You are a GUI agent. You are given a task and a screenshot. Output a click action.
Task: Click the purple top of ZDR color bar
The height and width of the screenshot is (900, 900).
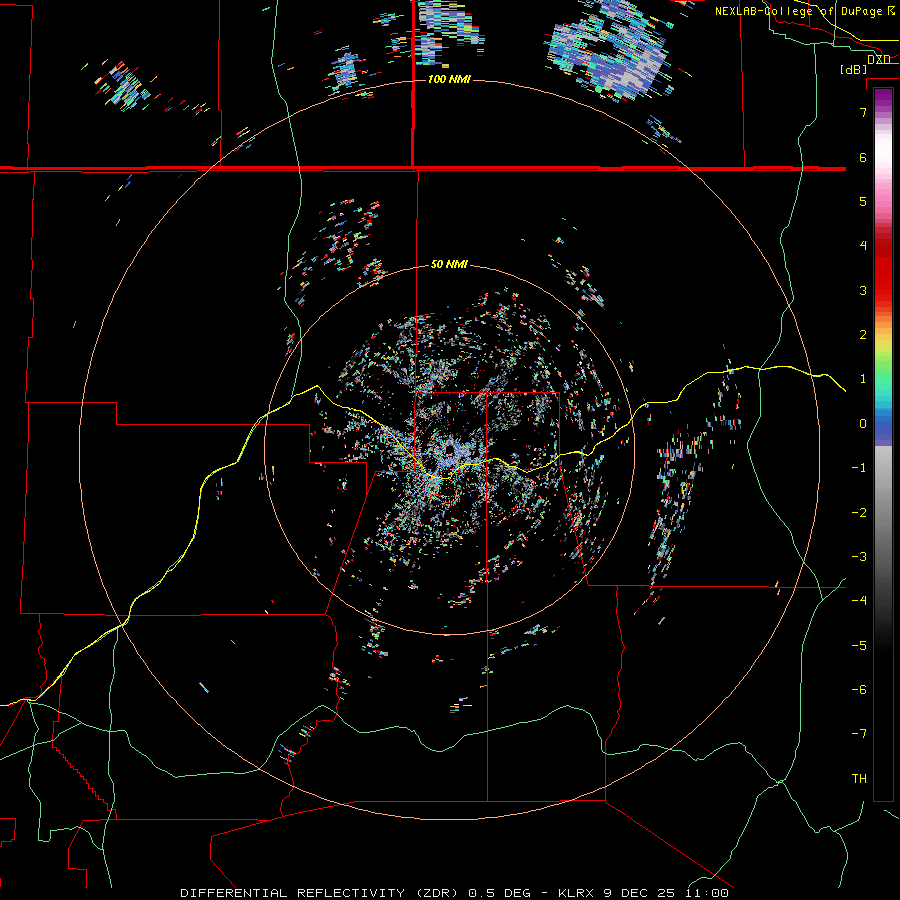pyautogui.click(x=883, y=98)
